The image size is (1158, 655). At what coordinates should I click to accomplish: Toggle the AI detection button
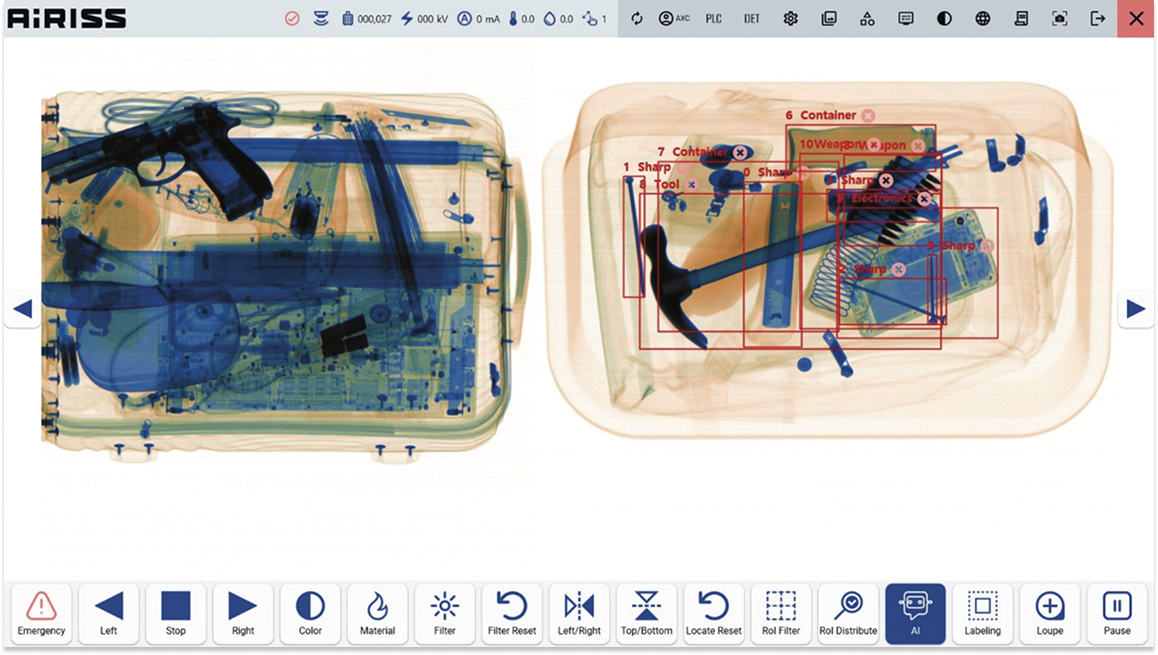pyautogui.click(x=915, y=613)
